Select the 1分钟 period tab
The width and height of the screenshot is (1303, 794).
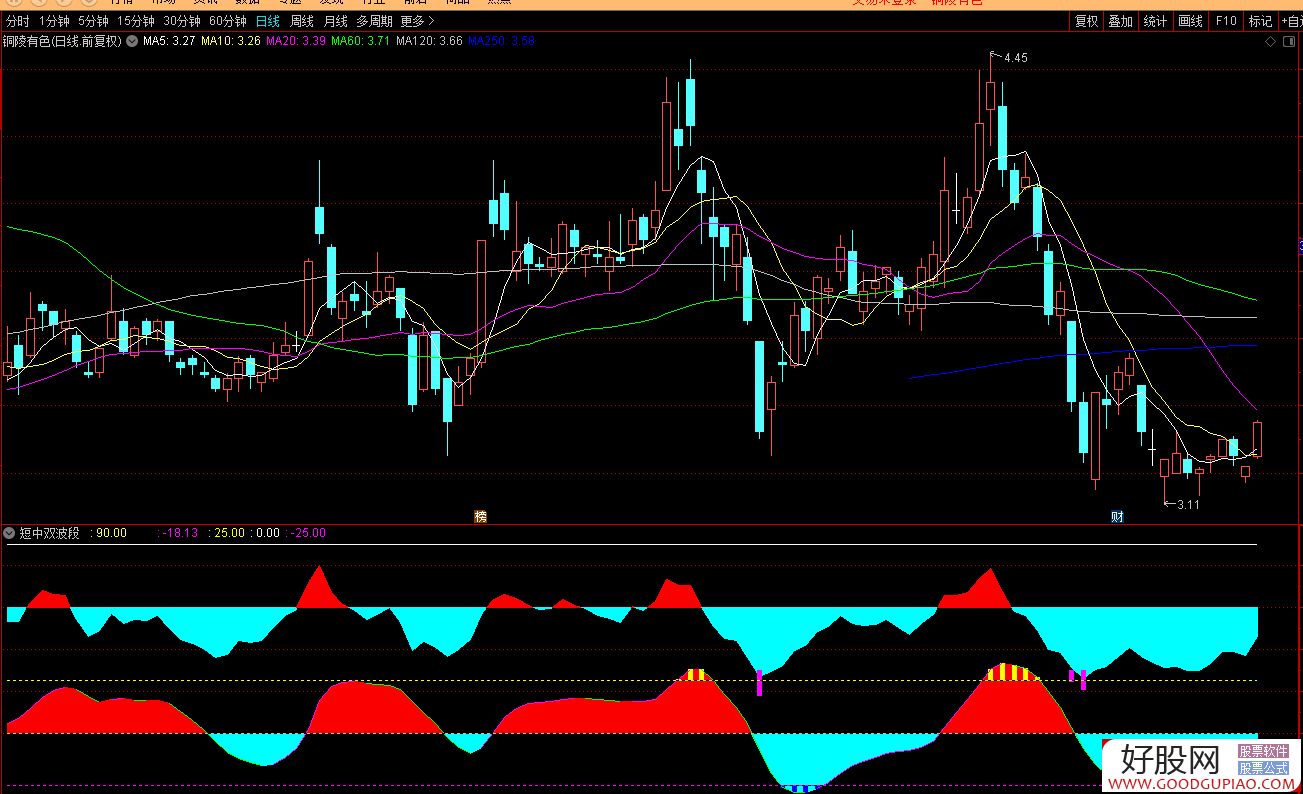pos(54,21)
